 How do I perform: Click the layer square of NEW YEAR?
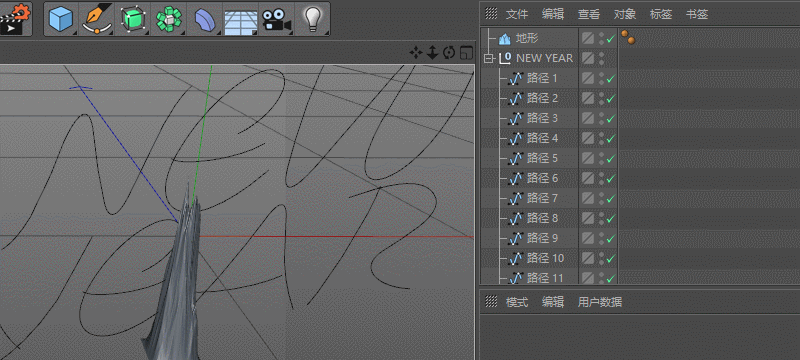(x=588, y=58)
